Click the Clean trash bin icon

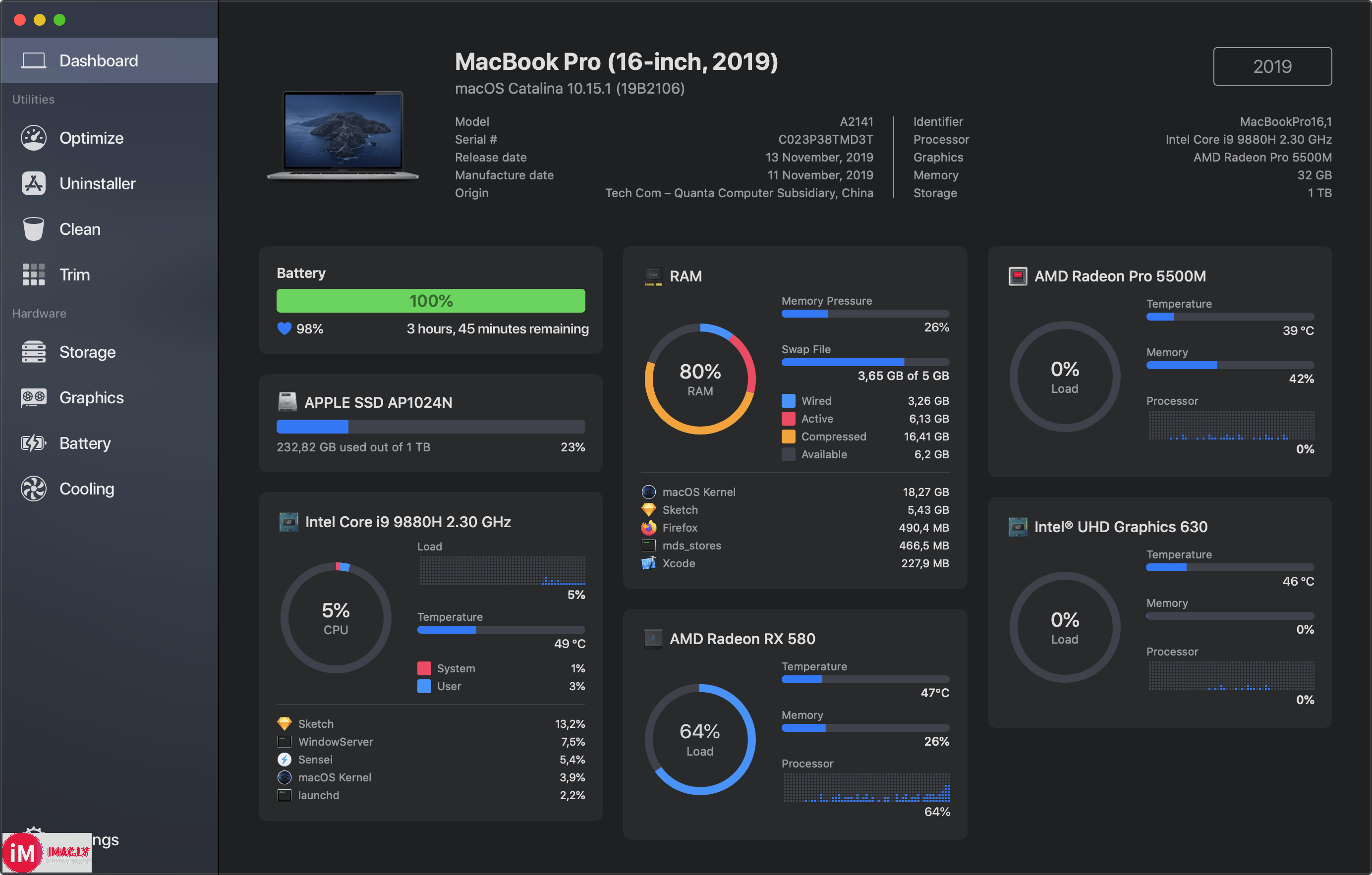(x=34, y=229)
